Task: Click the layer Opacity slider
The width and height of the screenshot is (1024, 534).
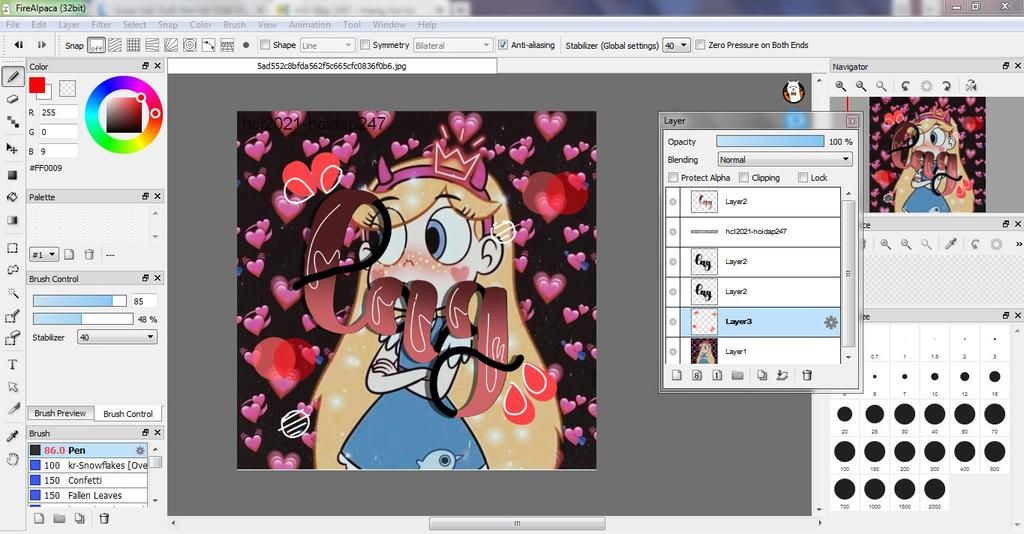Action: point(770,142)
